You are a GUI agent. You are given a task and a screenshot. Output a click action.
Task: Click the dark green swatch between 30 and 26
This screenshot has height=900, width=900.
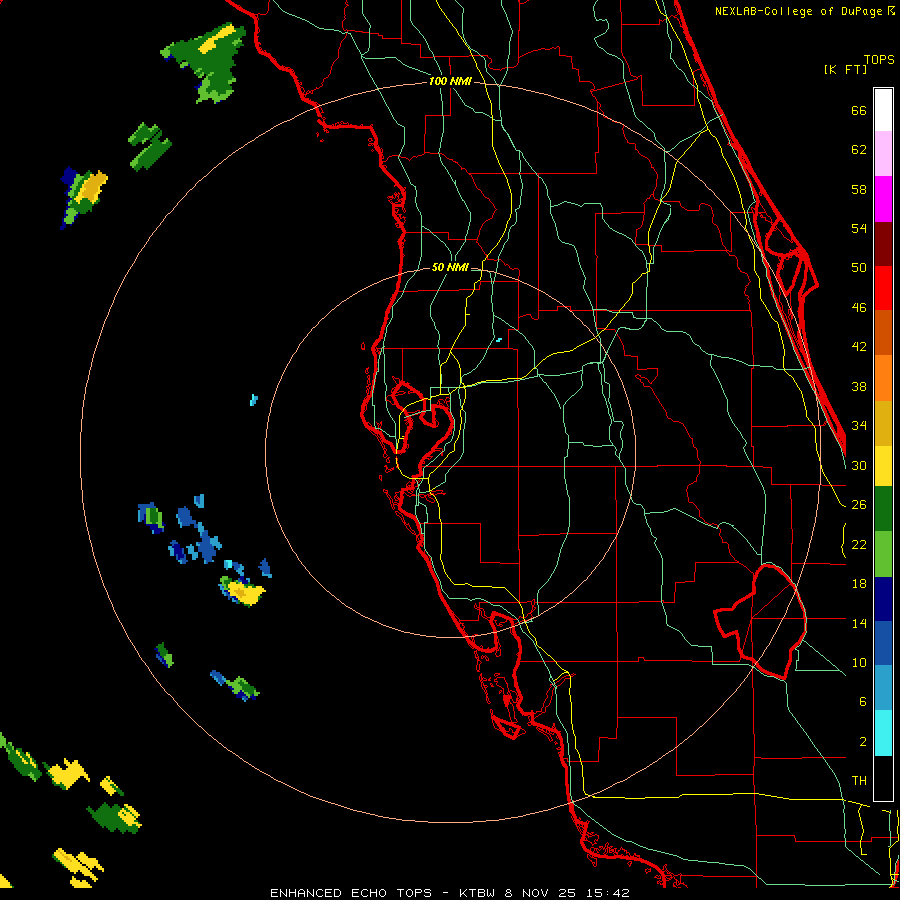coord(883,509)
